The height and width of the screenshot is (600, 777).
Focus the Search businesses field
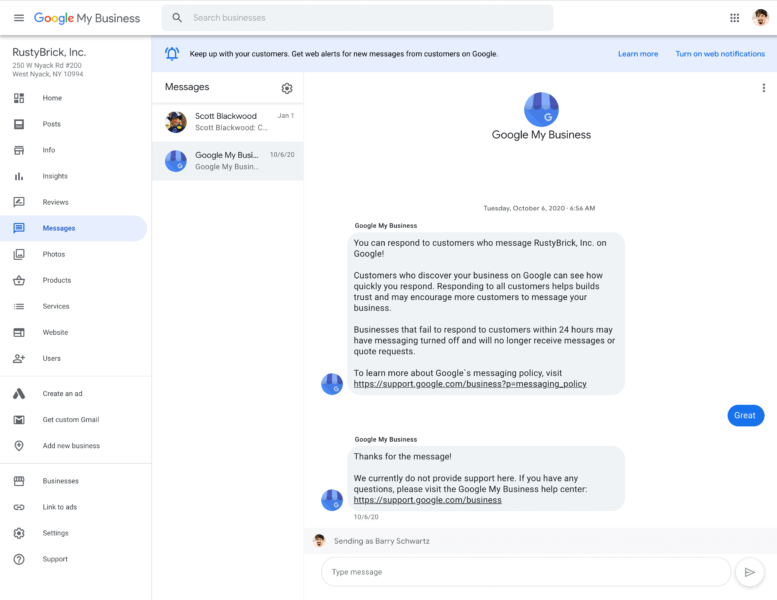(357, 18)
